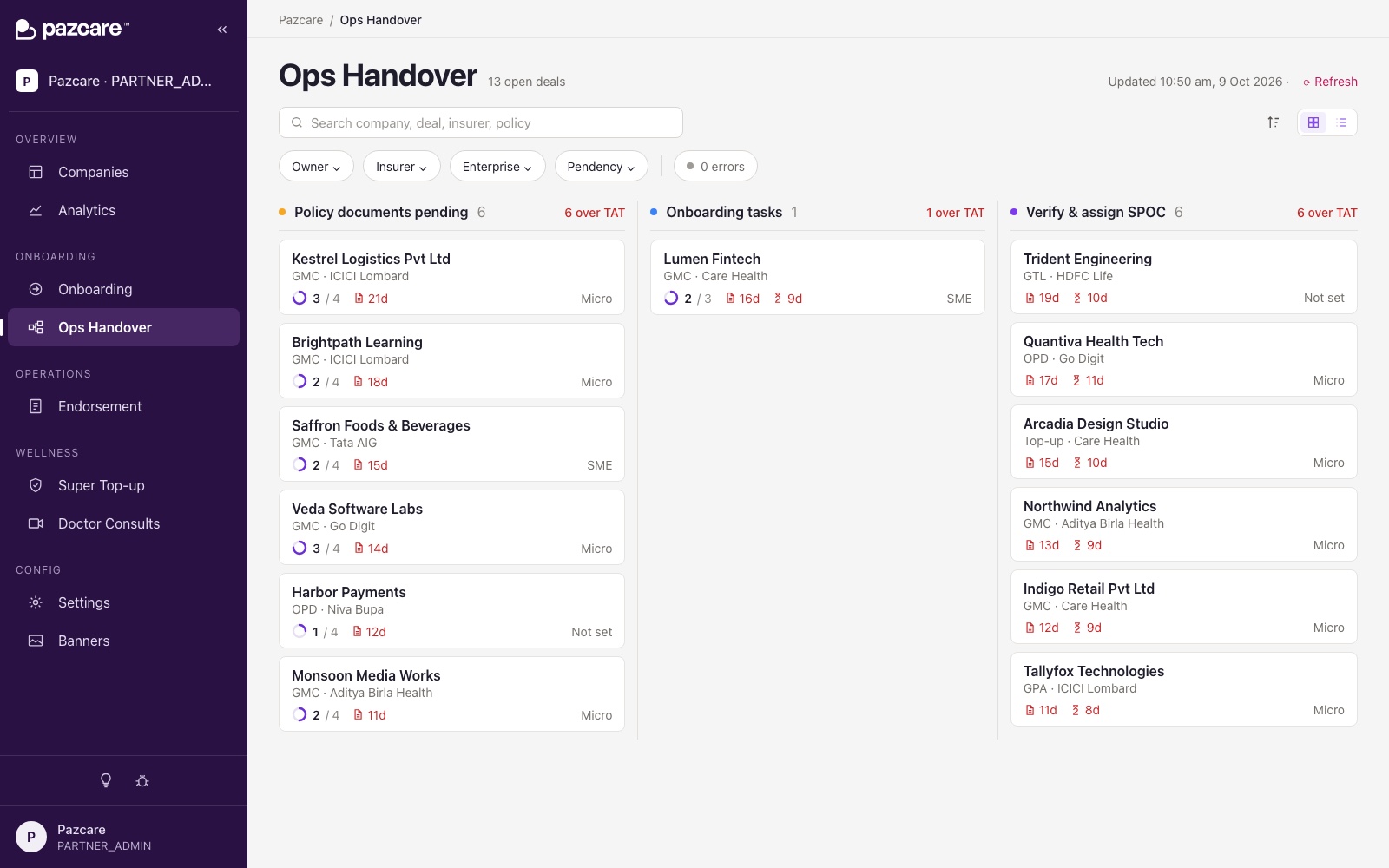
Task: Open the Saffron Foods & Beverages deal
Action: pyautogui.click(x=451, y=444)
